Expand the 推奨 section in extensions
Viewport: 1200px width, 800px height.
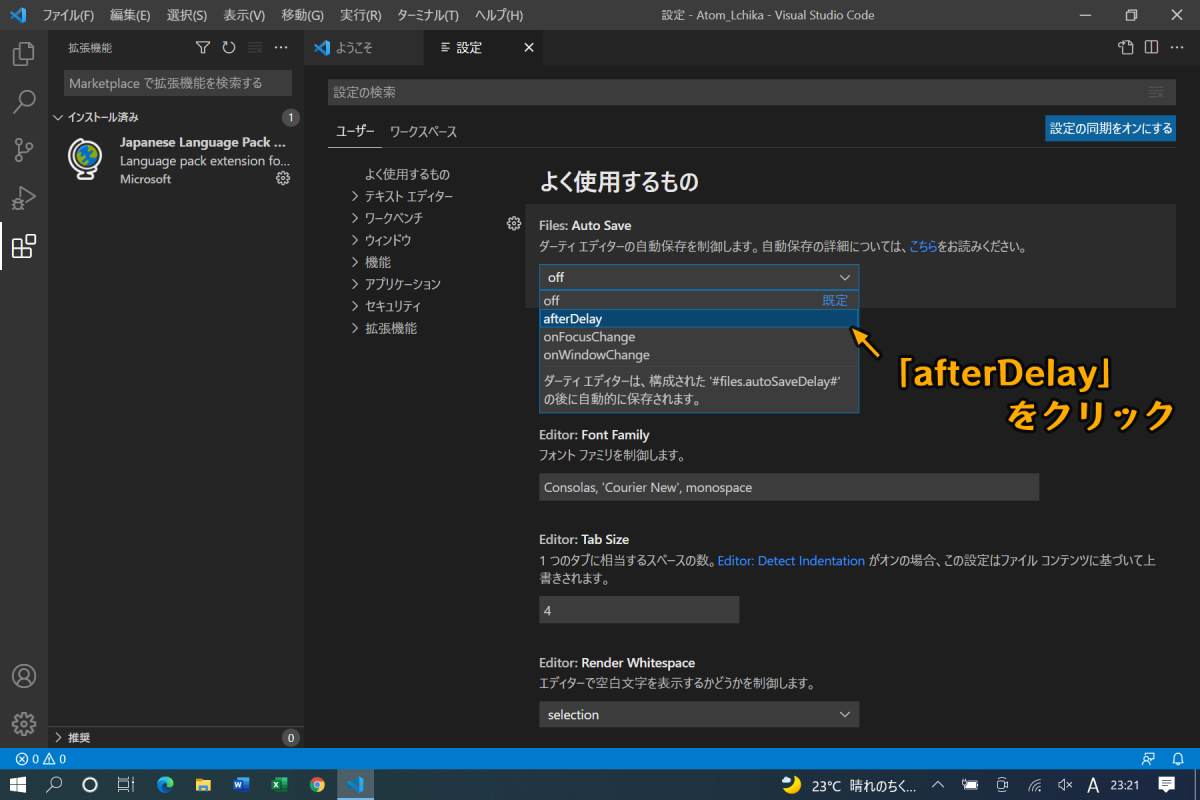click(79, 738)
